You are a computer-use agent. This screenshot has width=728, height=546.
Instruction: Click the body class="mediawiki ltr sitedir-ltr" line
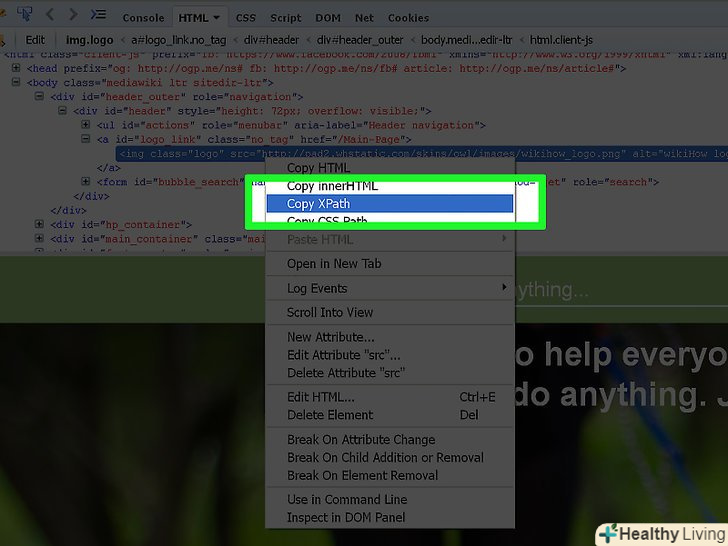coord(150,83)
